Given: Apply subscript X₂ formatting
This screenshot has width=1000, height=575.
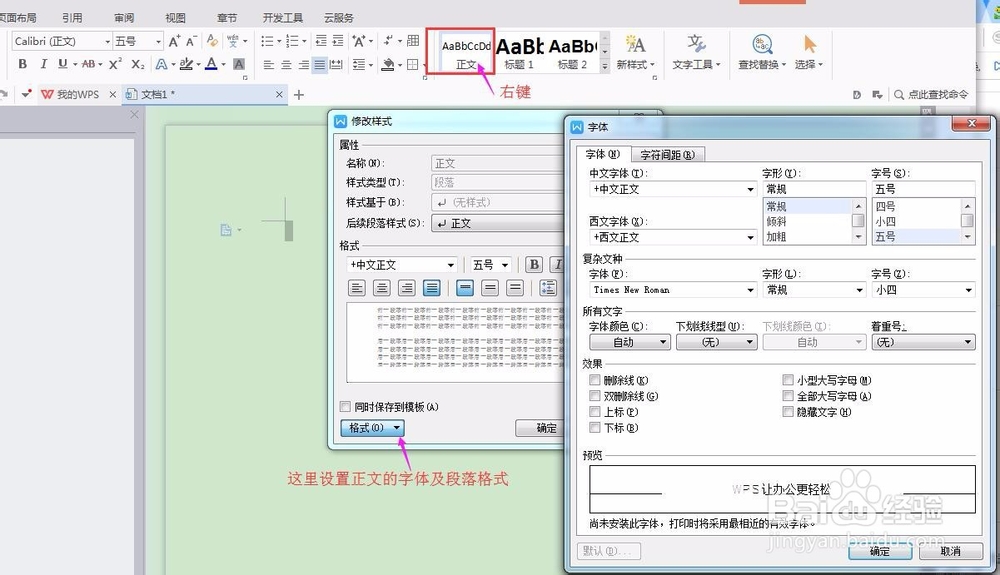Looking at the screenshot, I should click(x=138, y=64).
